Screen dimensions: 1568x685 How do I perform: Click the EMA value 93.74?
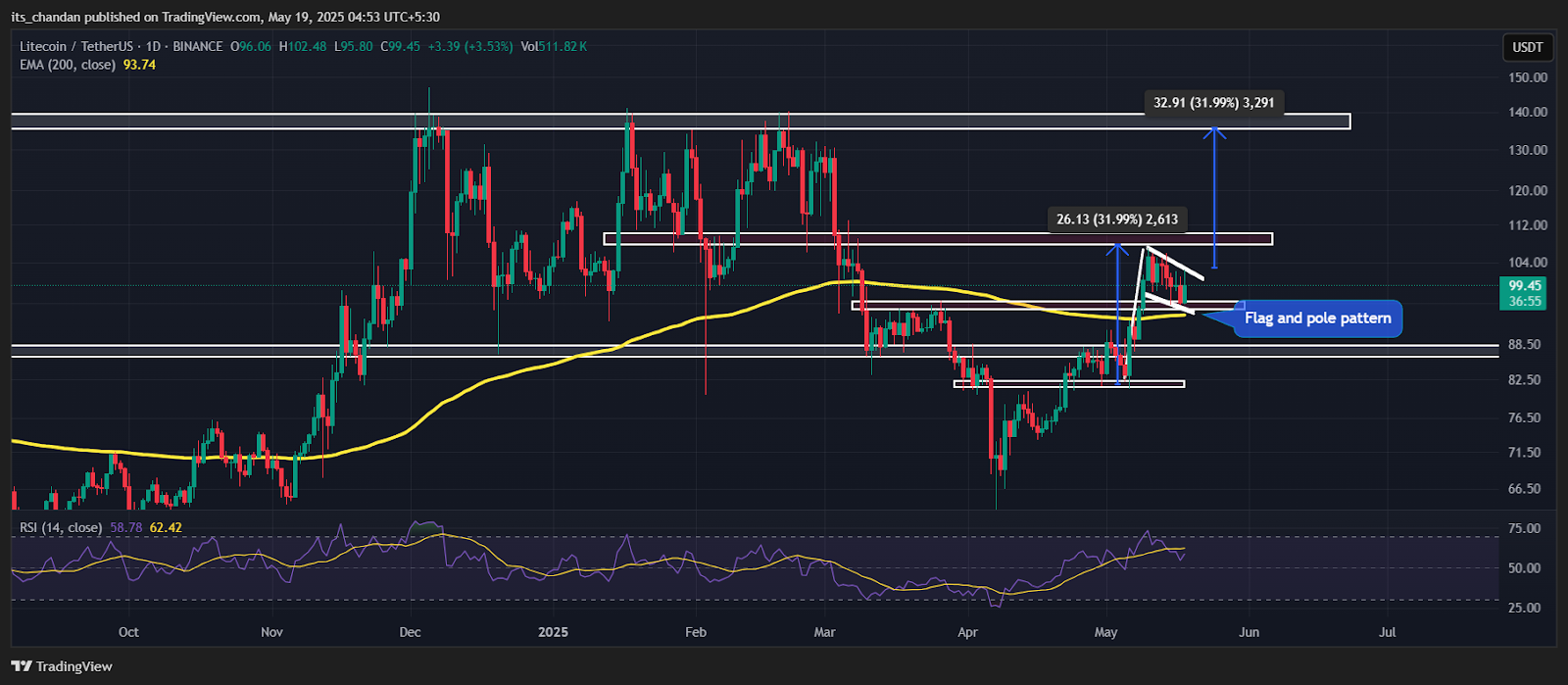[x=139, y=65]
